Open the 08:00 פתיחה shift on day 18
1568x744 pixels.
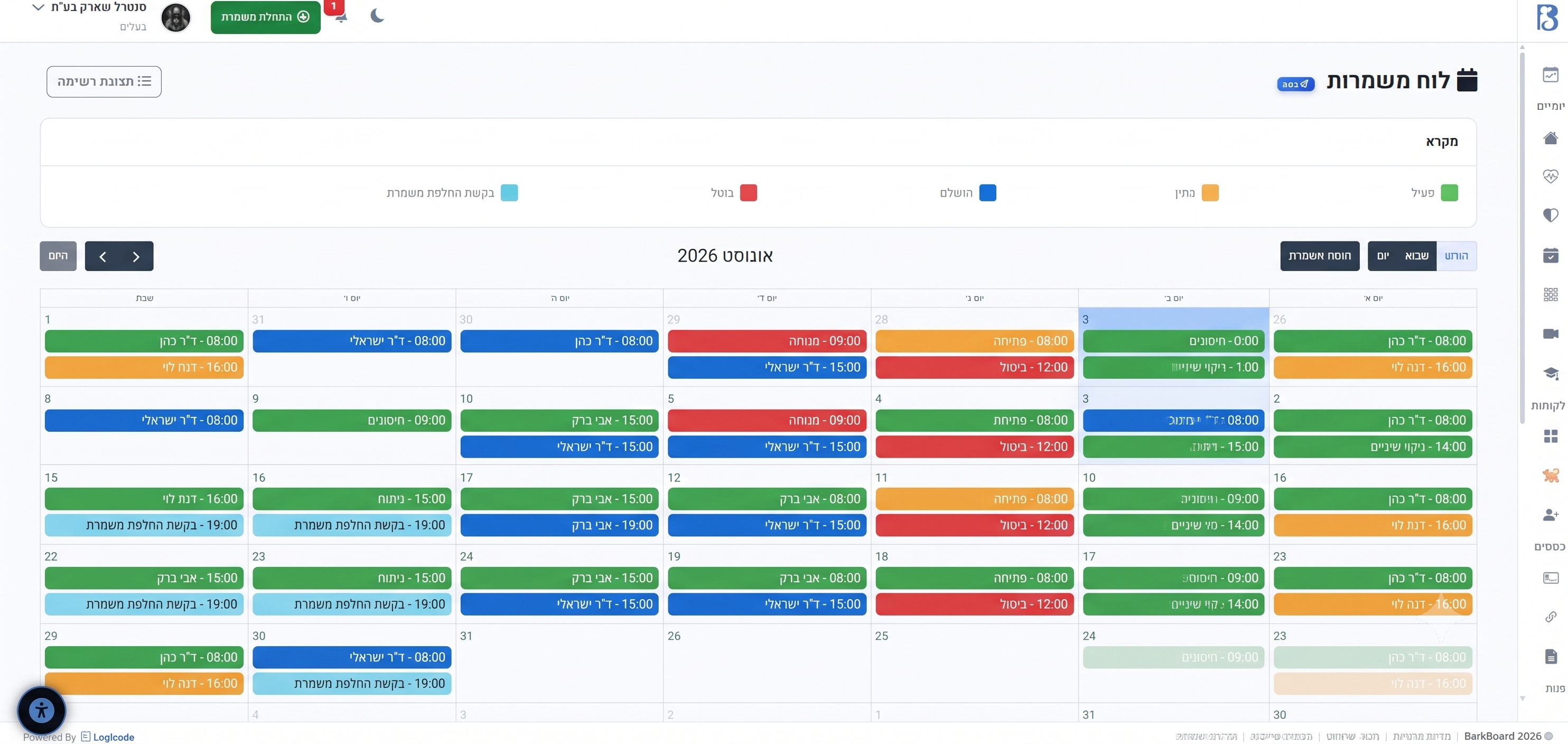pos(975,578)
